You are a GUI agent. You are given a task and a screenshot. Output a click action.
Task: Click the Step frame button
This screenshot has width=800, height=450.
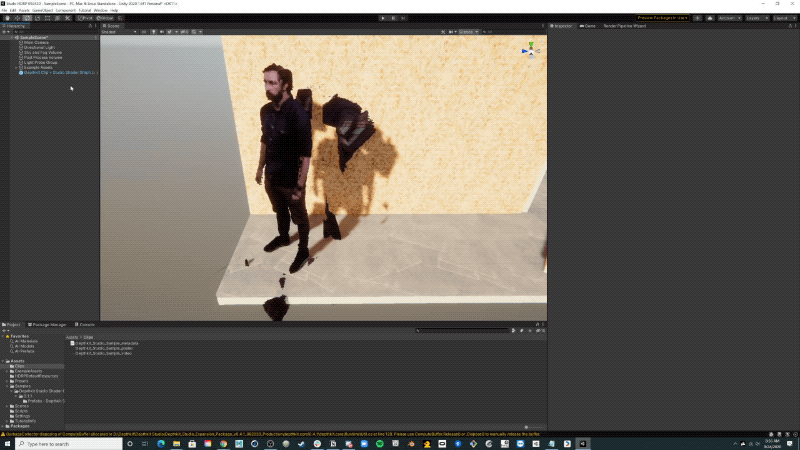(403, 18)
